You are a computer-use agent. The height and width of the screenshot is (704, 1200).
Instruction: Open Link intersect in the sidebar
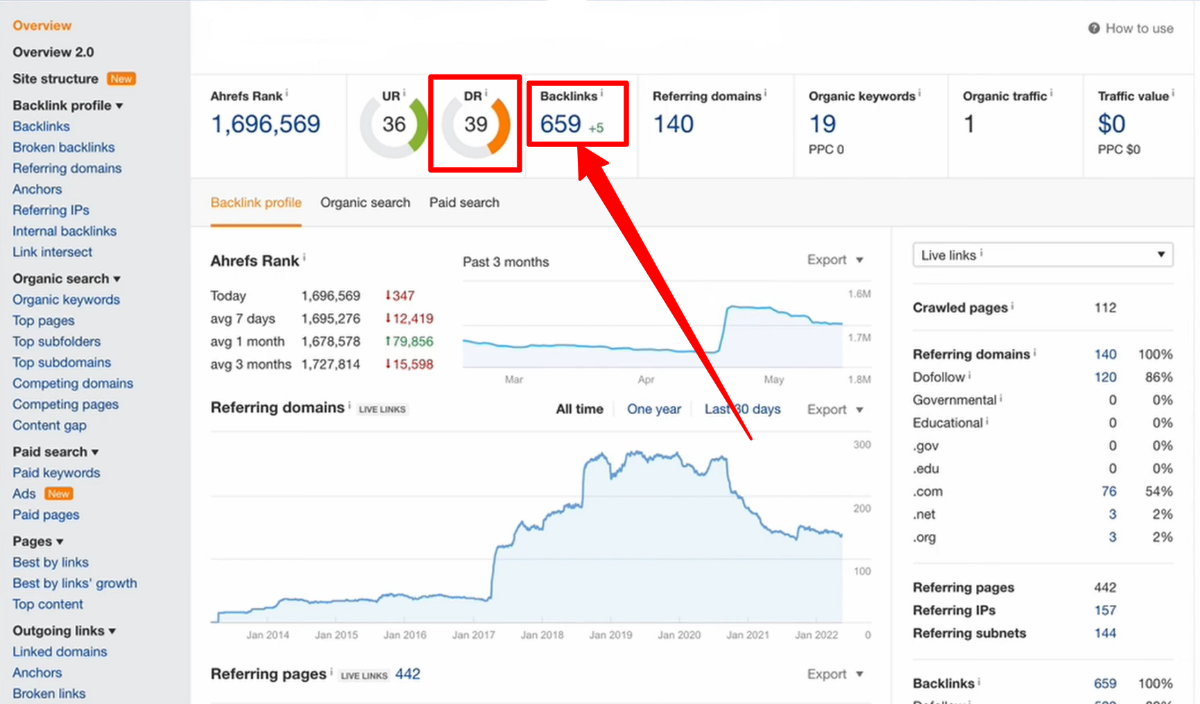(52, 253)
